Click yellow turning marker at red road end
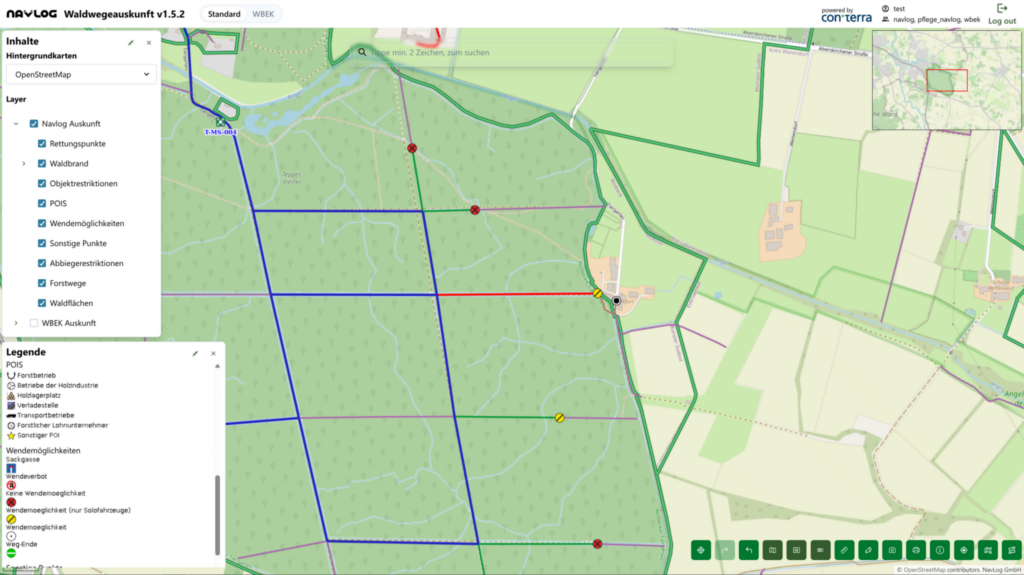Image resolution: width=1024 pixels, height=575 pixels. pyautogui.click(x=598, y=293)
